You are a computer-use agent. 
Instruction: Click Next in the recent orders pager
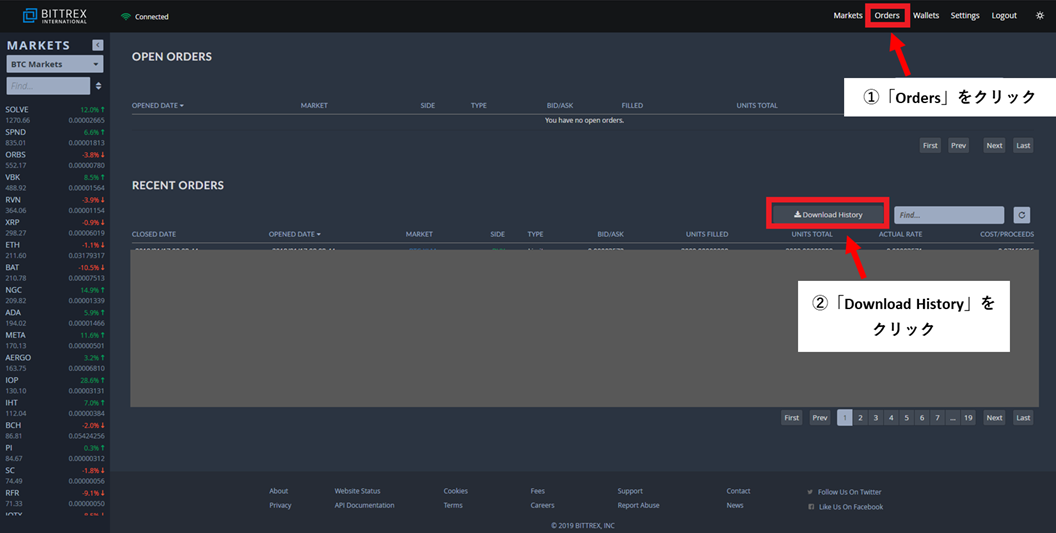pyautogui.click(x=994, y=418)
